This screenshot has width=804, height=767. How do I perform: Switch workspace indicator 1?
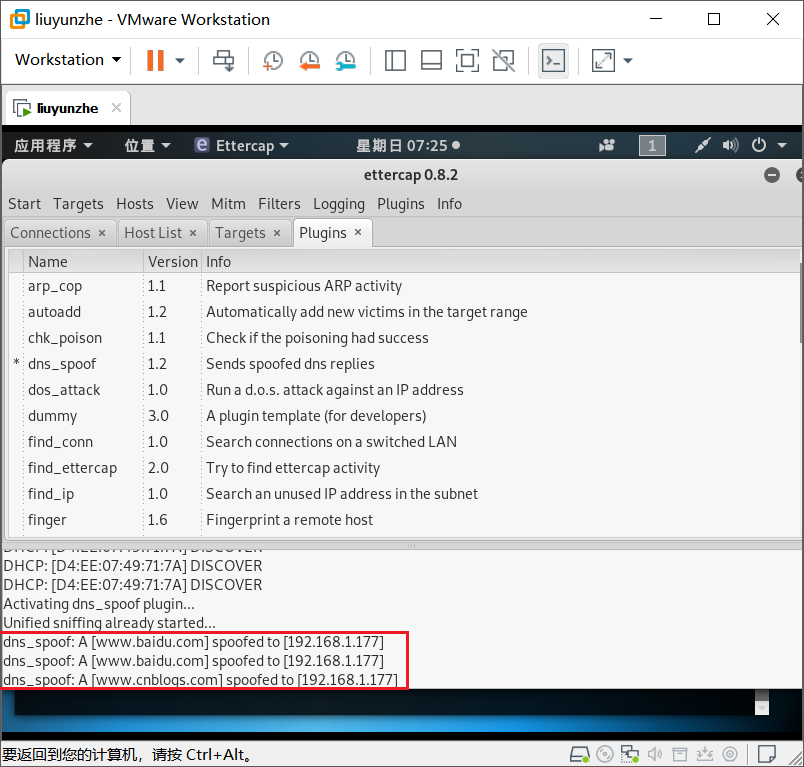pyautogui.click(x=652, y=146)
